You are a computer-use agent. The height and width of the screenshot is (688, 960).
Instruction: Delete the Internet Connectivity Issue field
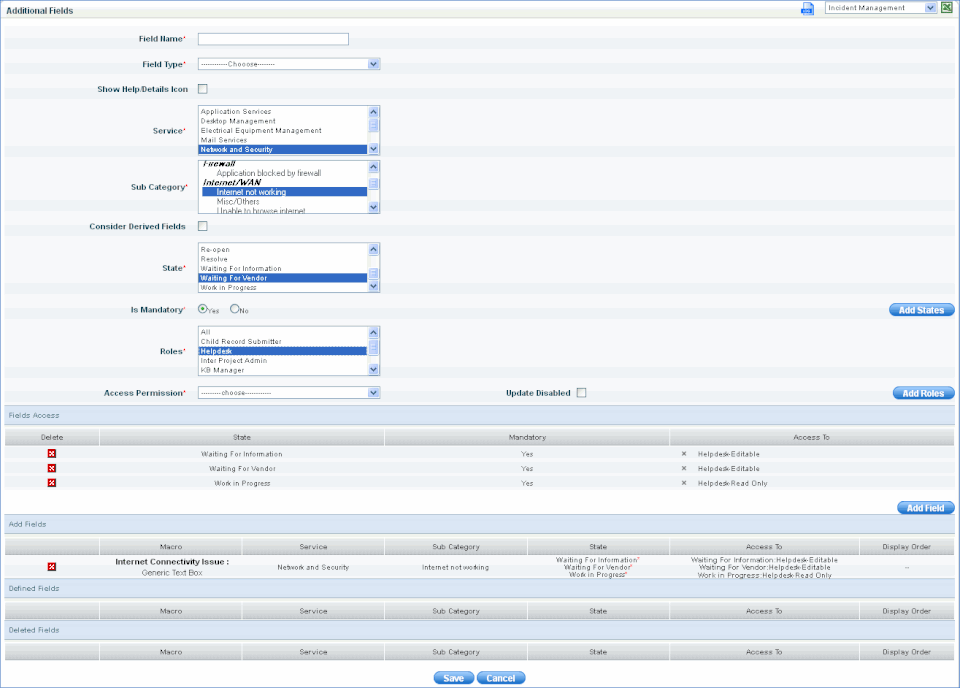pyautogui.click(x=52, y=567)
